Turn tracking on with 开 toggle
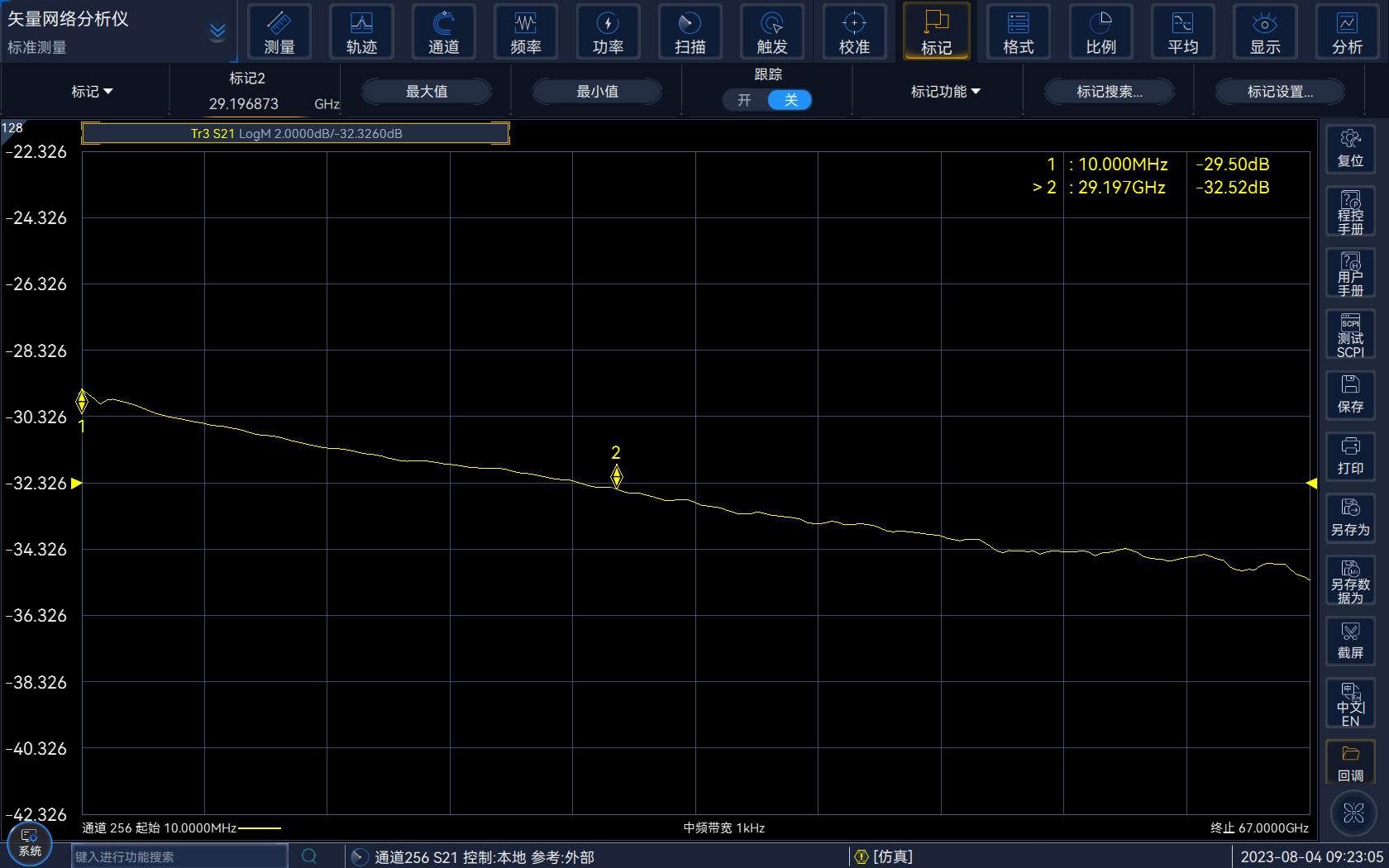Viewport: 1389px width, 868px height. [x=745, y=100]
